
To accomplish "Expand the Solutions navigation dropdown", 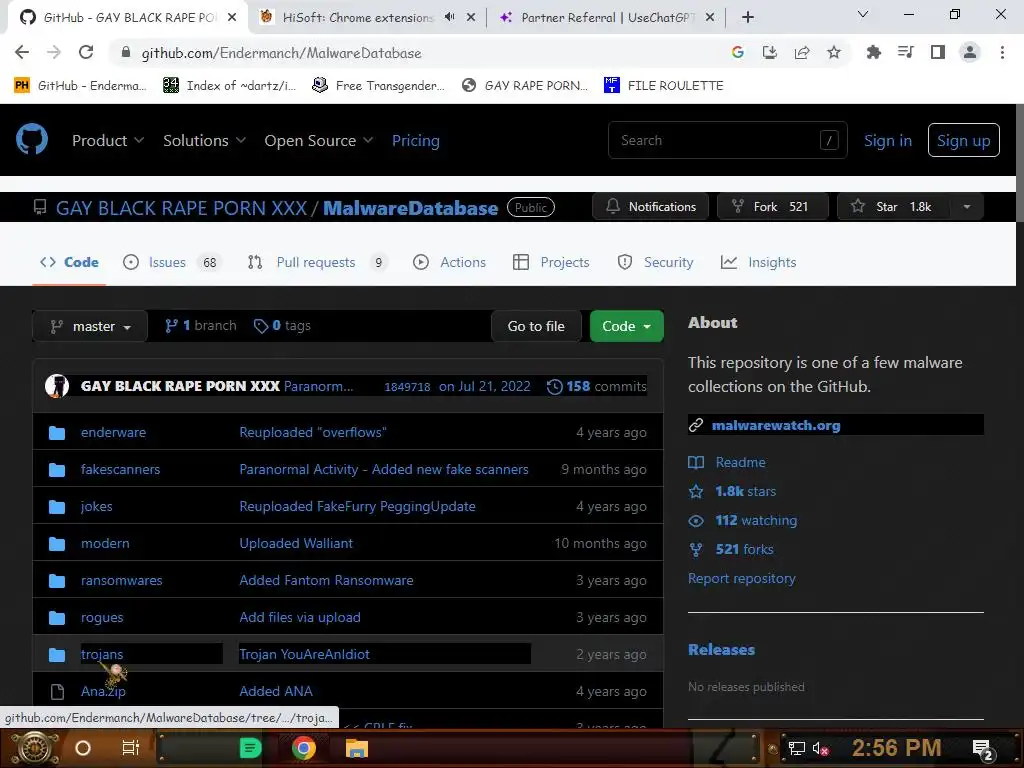I will pos(204,140).
